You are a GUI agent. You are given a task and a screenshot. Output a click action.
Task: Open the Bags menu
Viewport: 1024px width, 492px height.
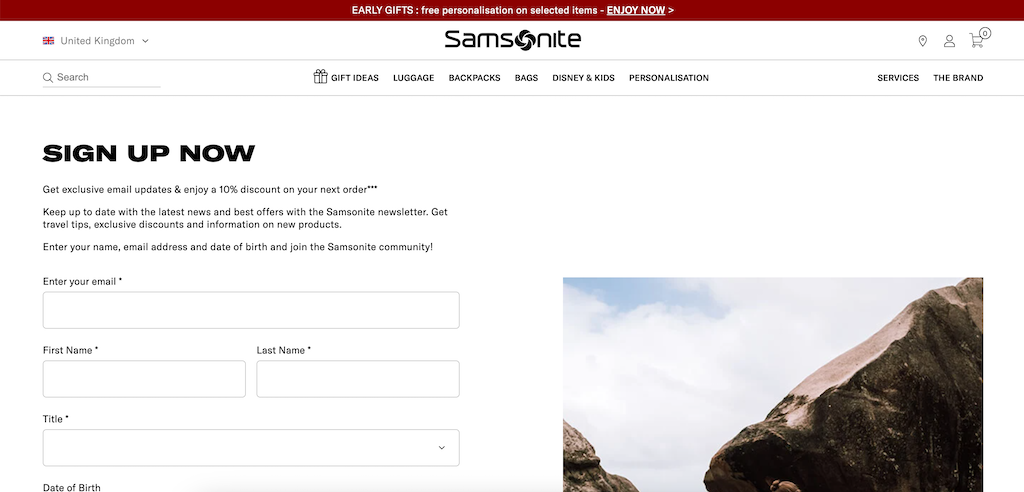pos(526,78)
